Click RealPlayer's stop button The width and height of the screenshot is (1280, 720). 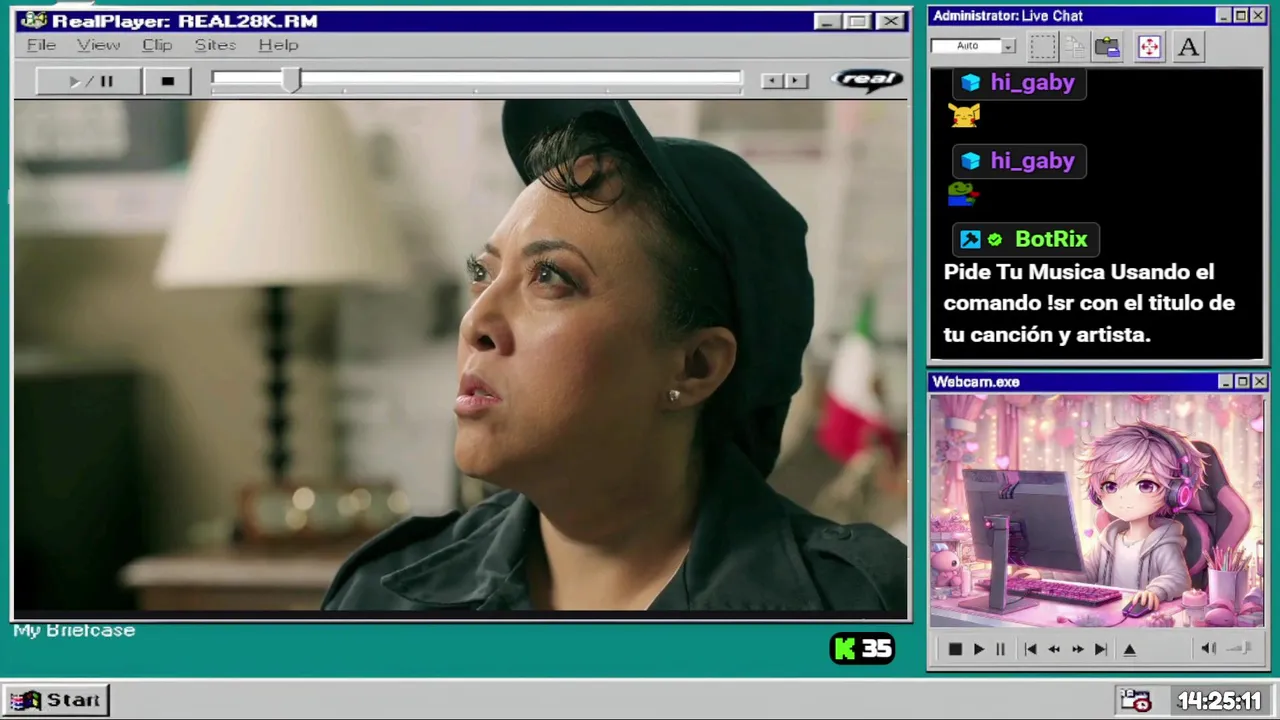(167, 81)
